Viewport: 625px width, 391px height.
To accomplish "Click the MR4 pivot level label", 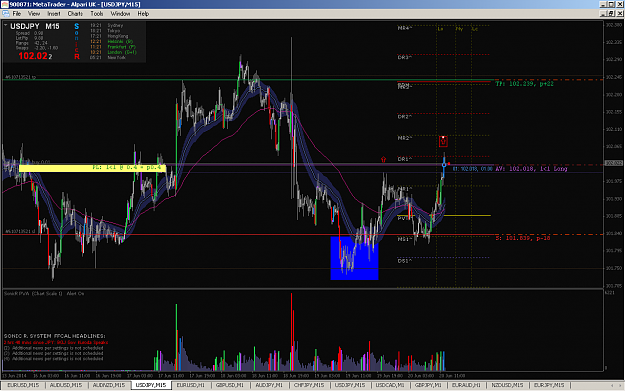I will tap(405, 28).
